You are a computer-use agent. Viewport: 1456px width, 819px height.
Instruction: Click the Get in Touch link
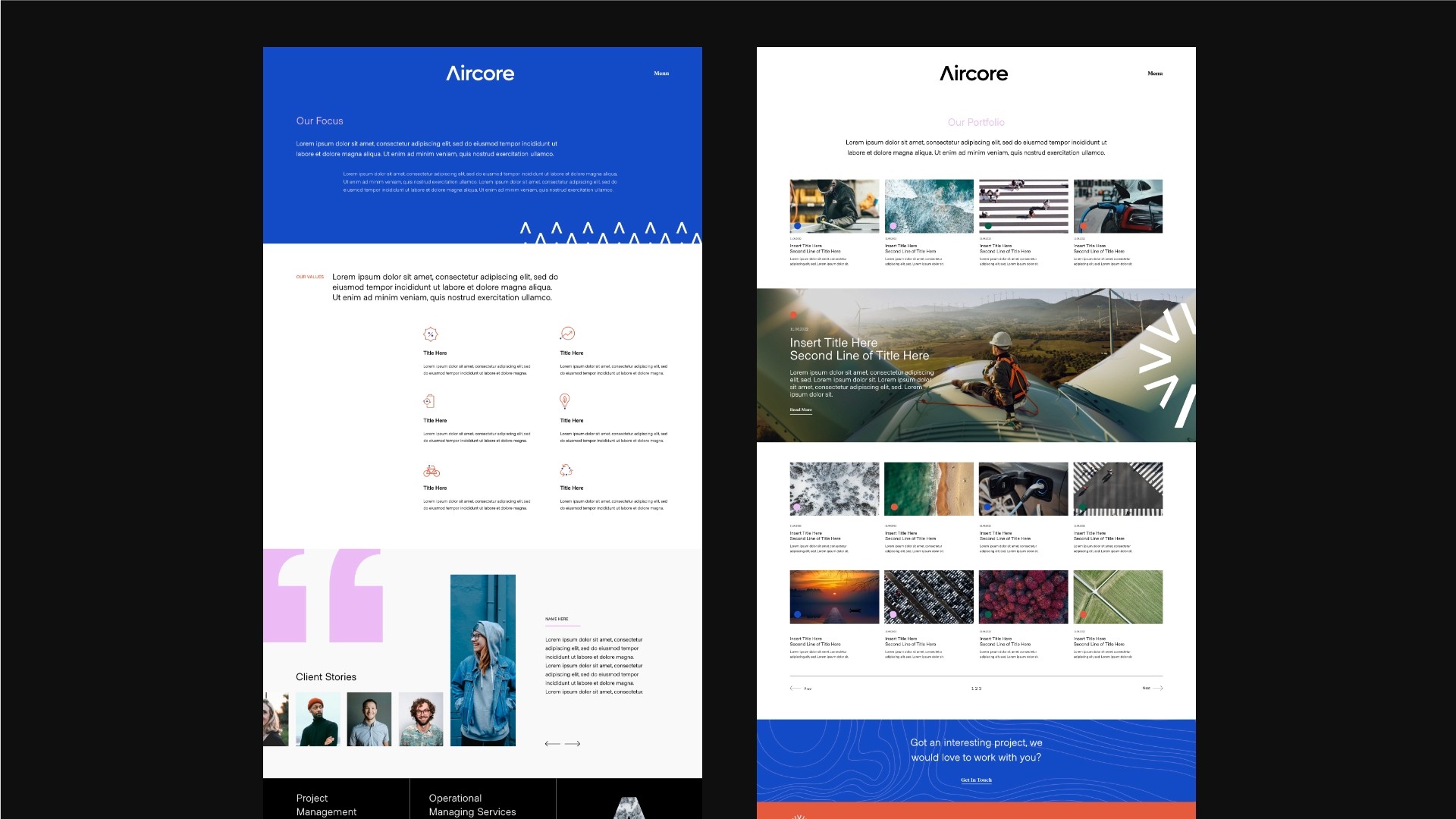976,780
